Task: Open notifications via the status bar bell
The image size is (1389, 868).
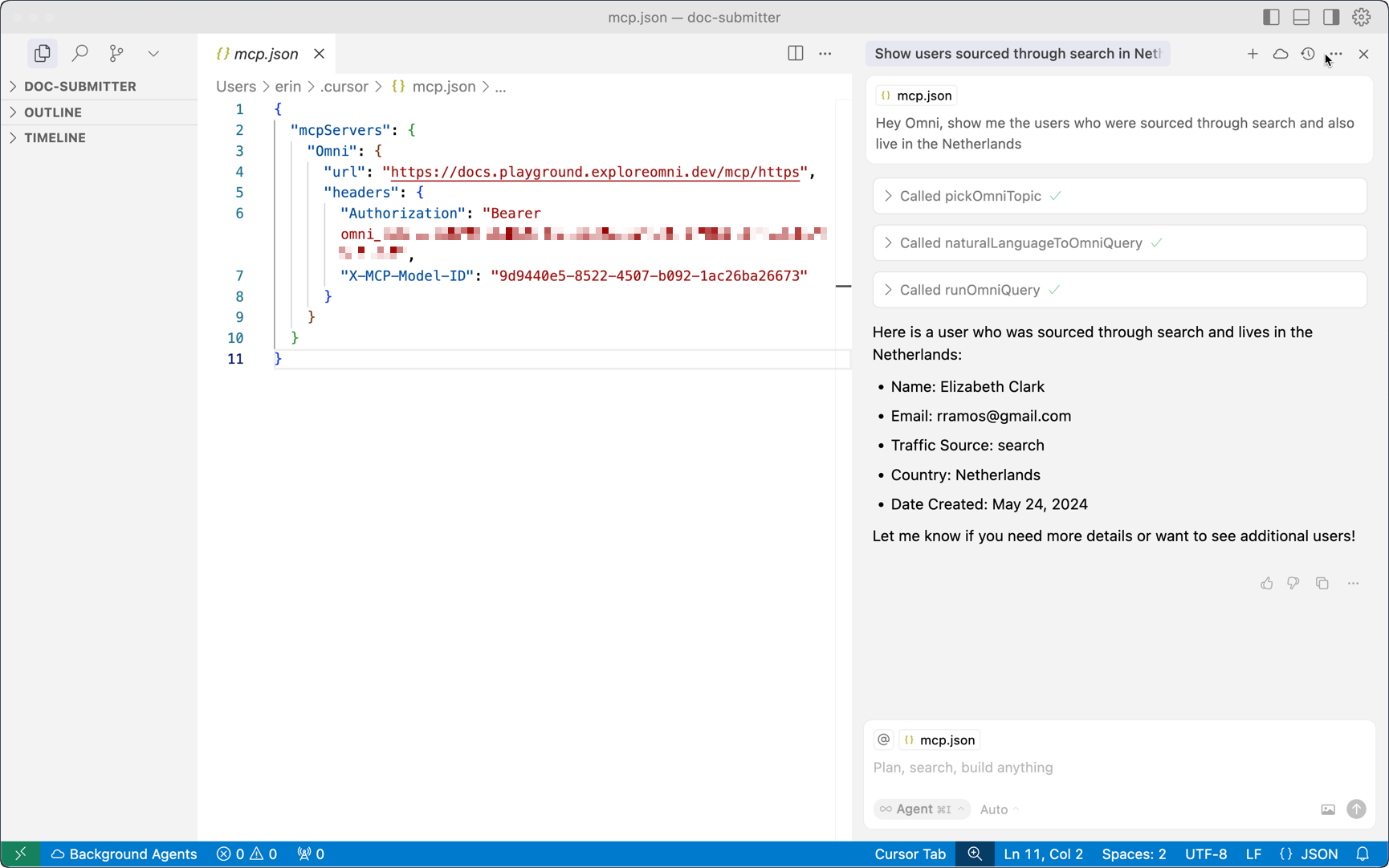Action: click(1364, 854)
